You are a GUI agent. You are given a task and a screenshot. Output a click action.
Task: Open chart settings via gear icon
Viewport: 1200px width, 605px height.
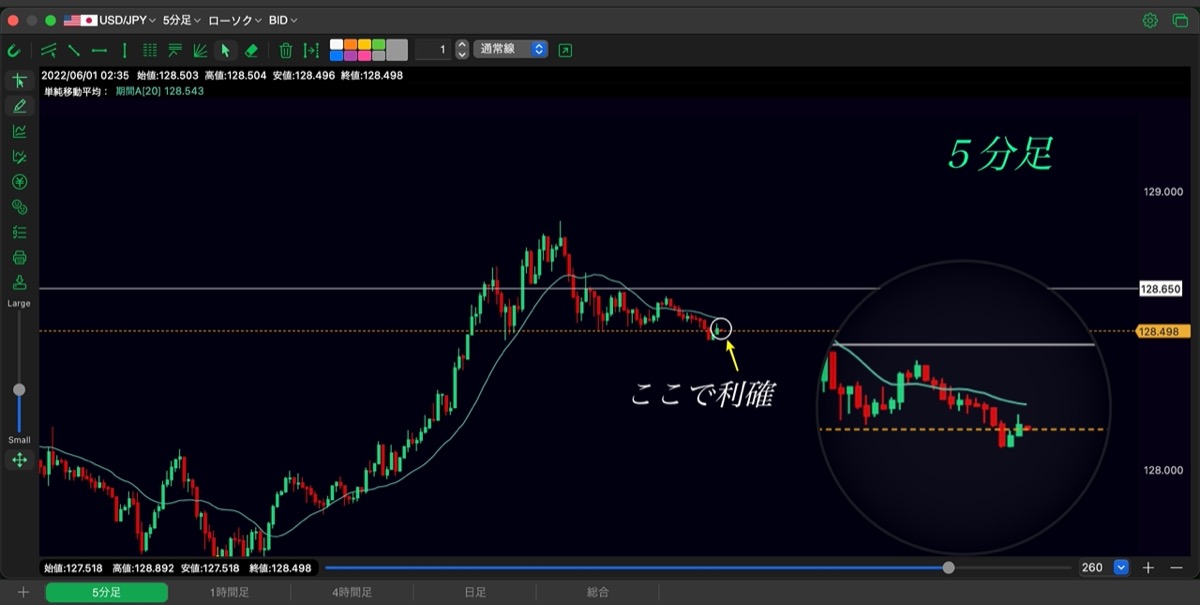click(1150, 20)
